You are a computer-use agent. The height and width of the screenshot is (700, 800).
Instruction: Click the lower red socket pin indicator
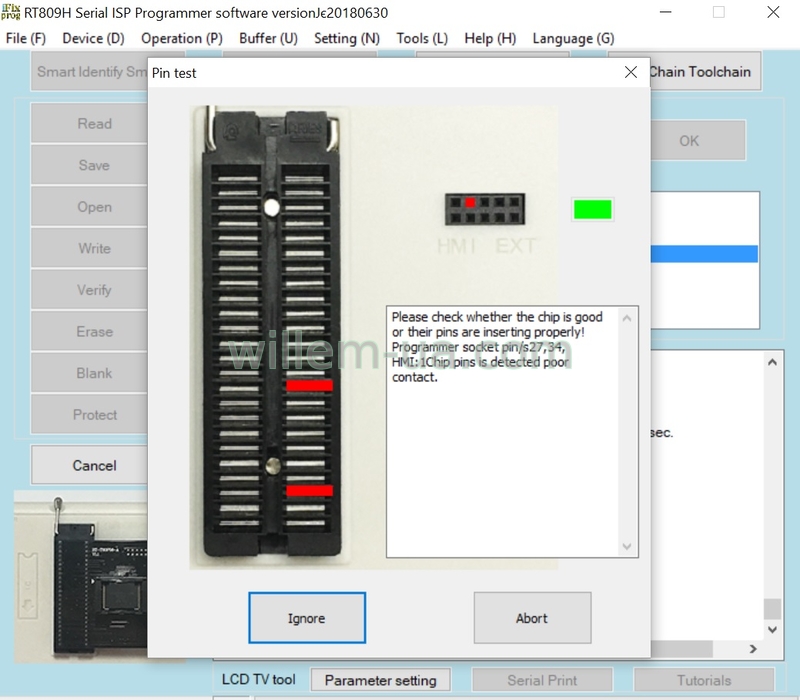click(310, 490)
